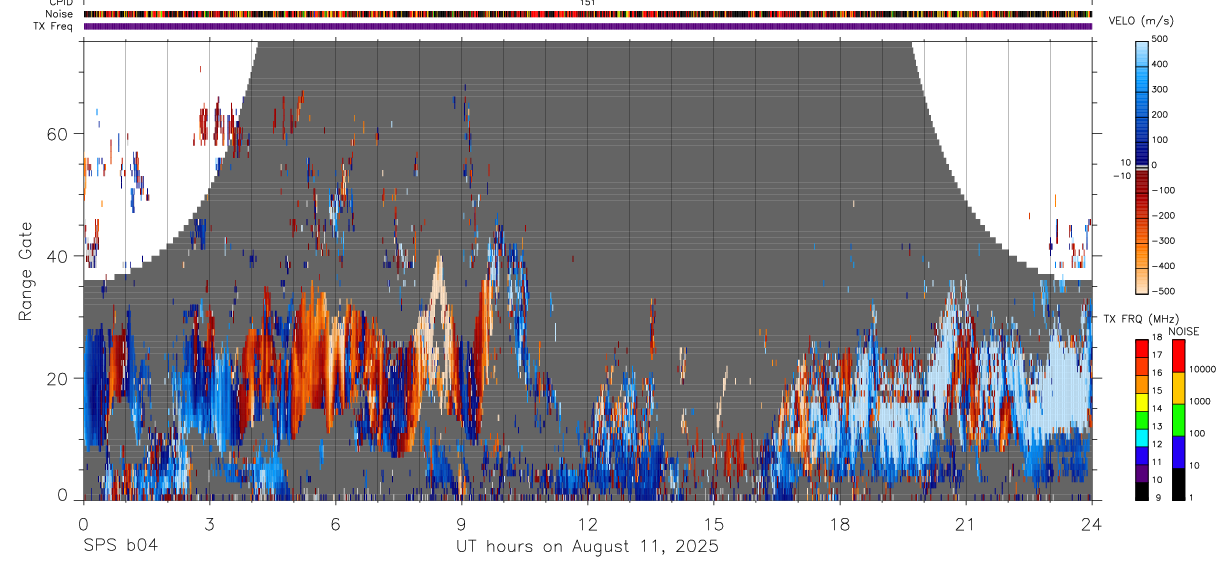Click the TX FRQ scale value '17'

pyautogui.click(x=1157, y=355)
